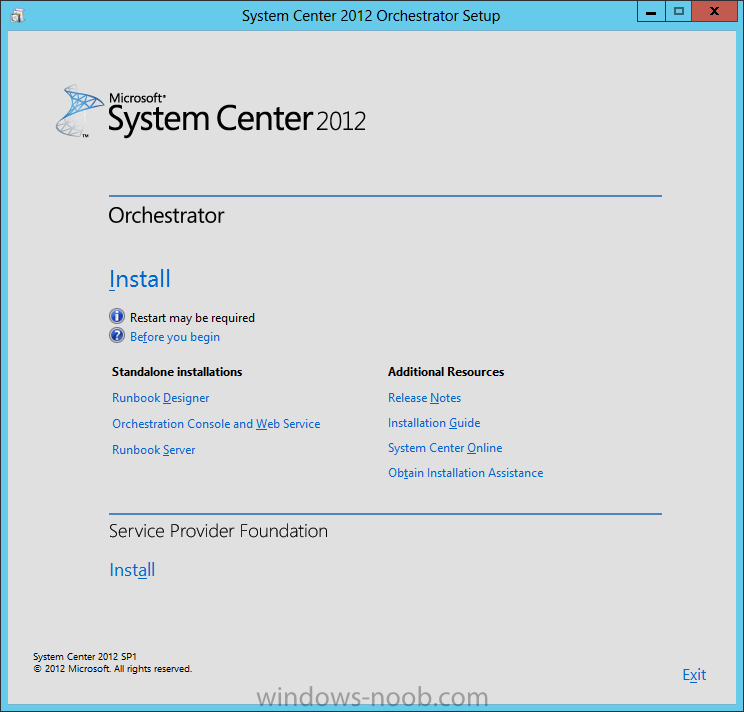
Task: Click the Additional Resources heading
Action: 446,372
